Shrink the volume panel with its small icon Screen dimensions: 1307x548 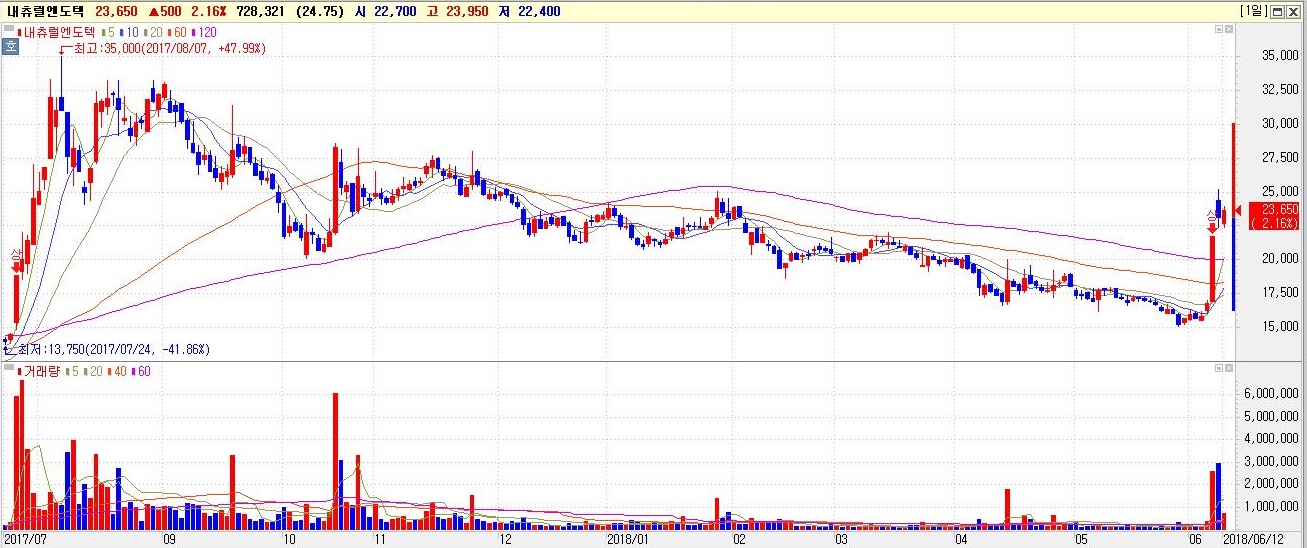[x=1218, y=369]
